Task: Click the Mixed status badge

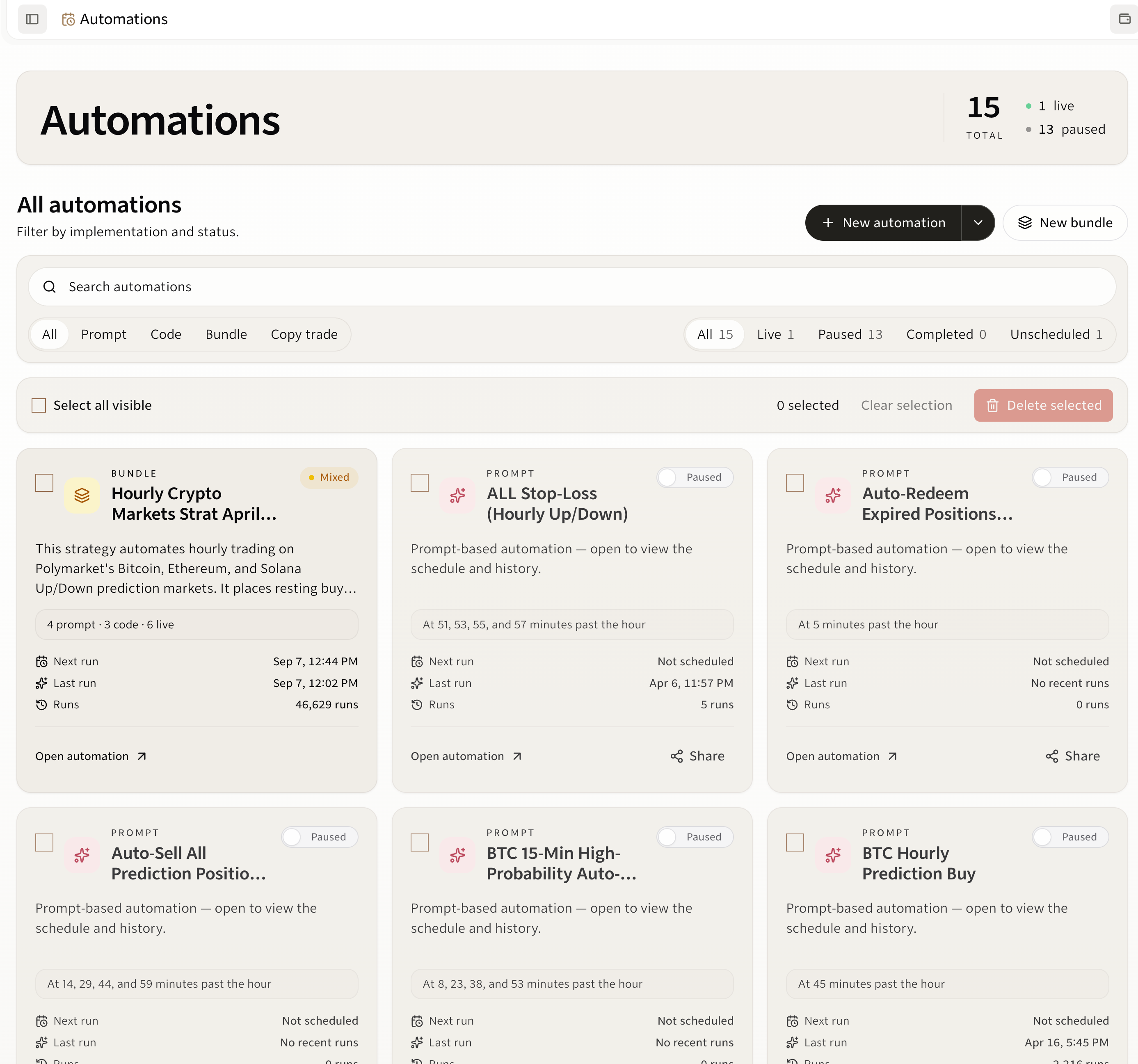Action: click(329, 477)
